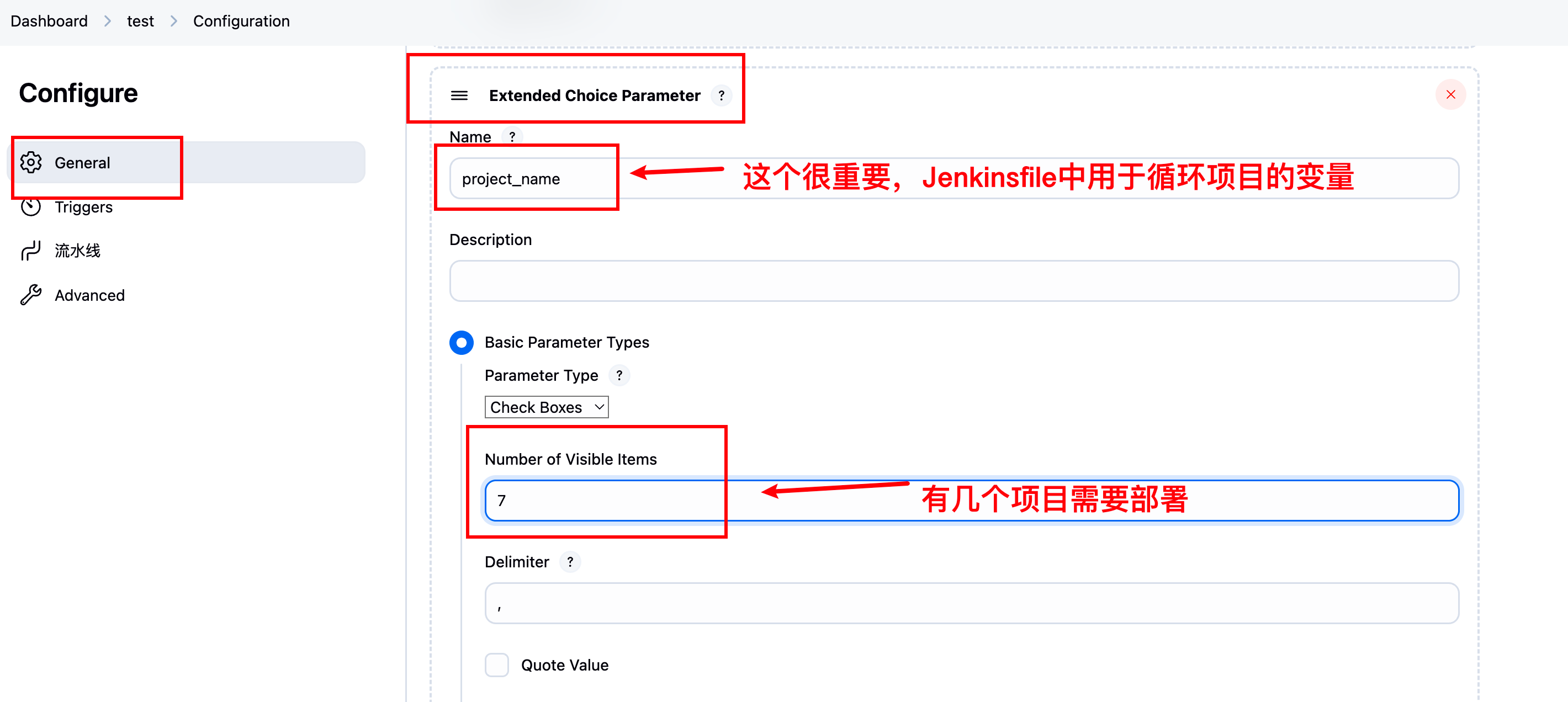
Task: Switch to the Triggers section
Action: pyautogui.click(x=84, y=206)
